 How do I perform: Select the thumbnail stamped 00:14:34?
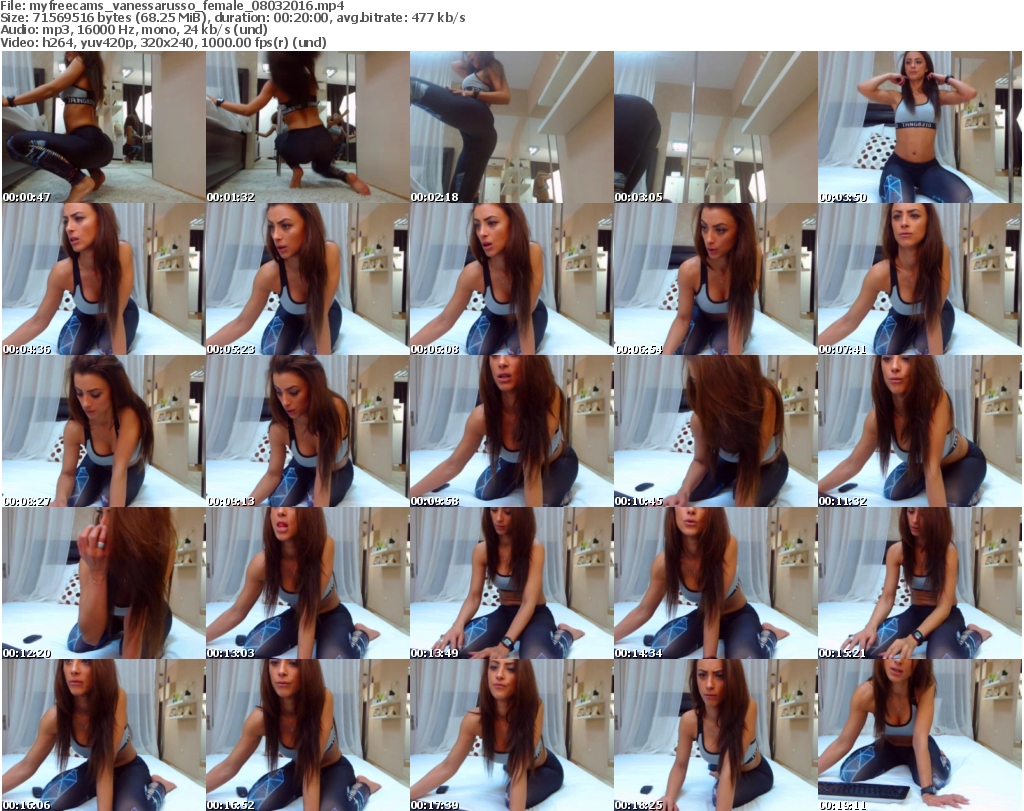pyautogui.click(x=715, y=583)
